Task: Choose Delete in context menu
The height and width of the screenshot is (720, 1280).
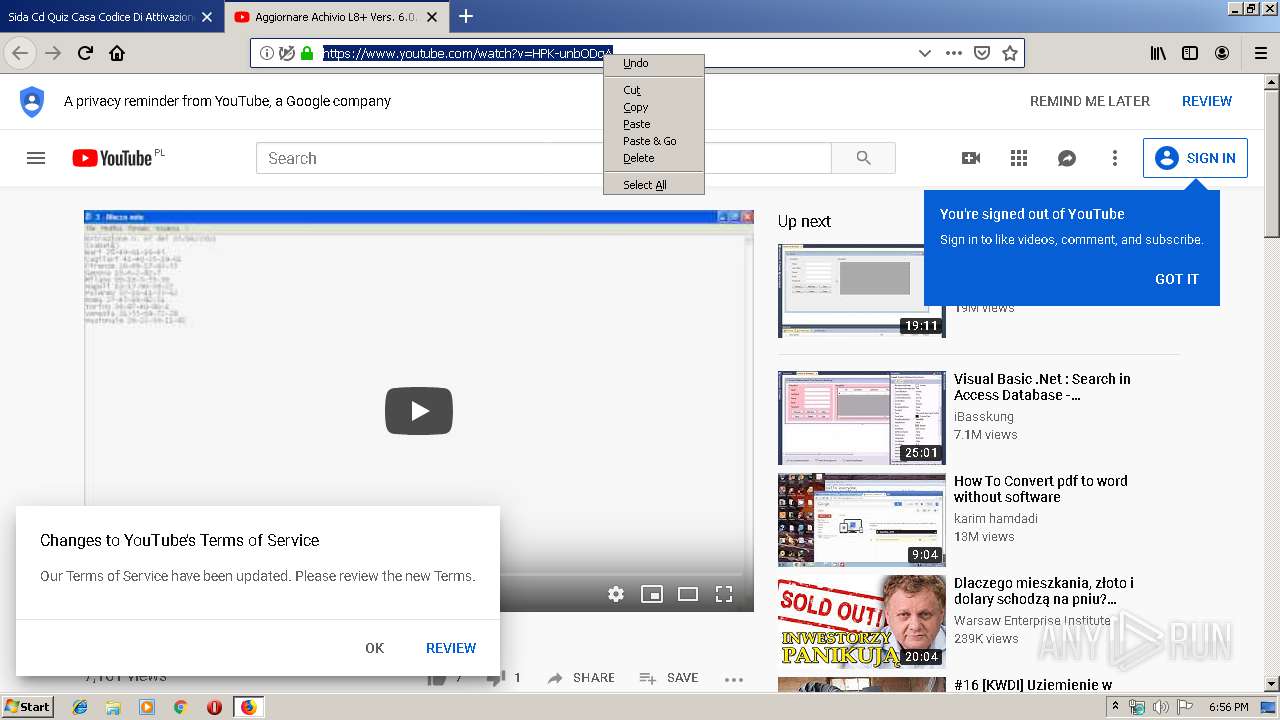Action: 654,158
